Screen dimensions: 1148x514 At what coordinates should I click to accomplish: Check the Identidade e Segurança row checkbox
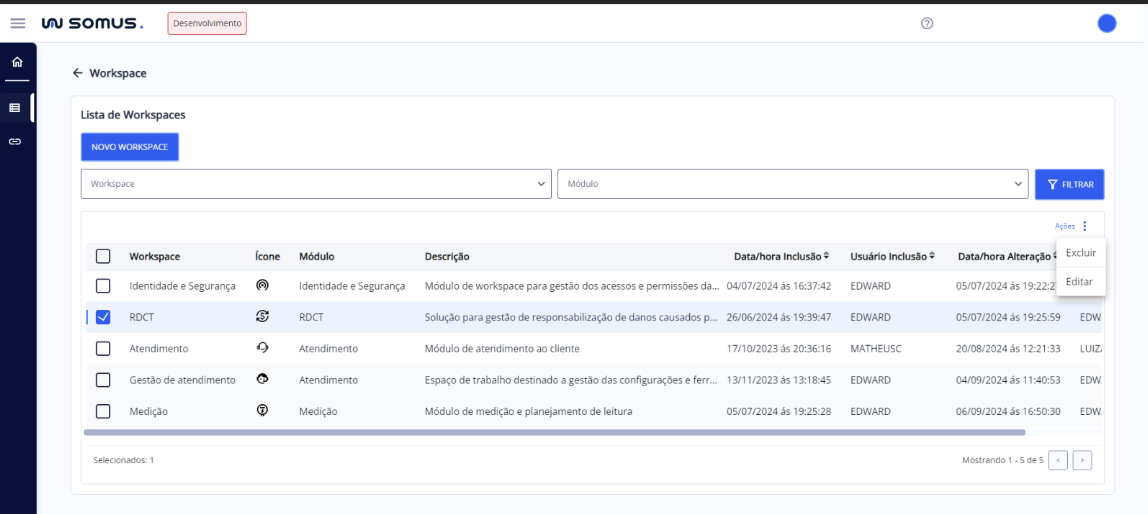tap(103, 286)
